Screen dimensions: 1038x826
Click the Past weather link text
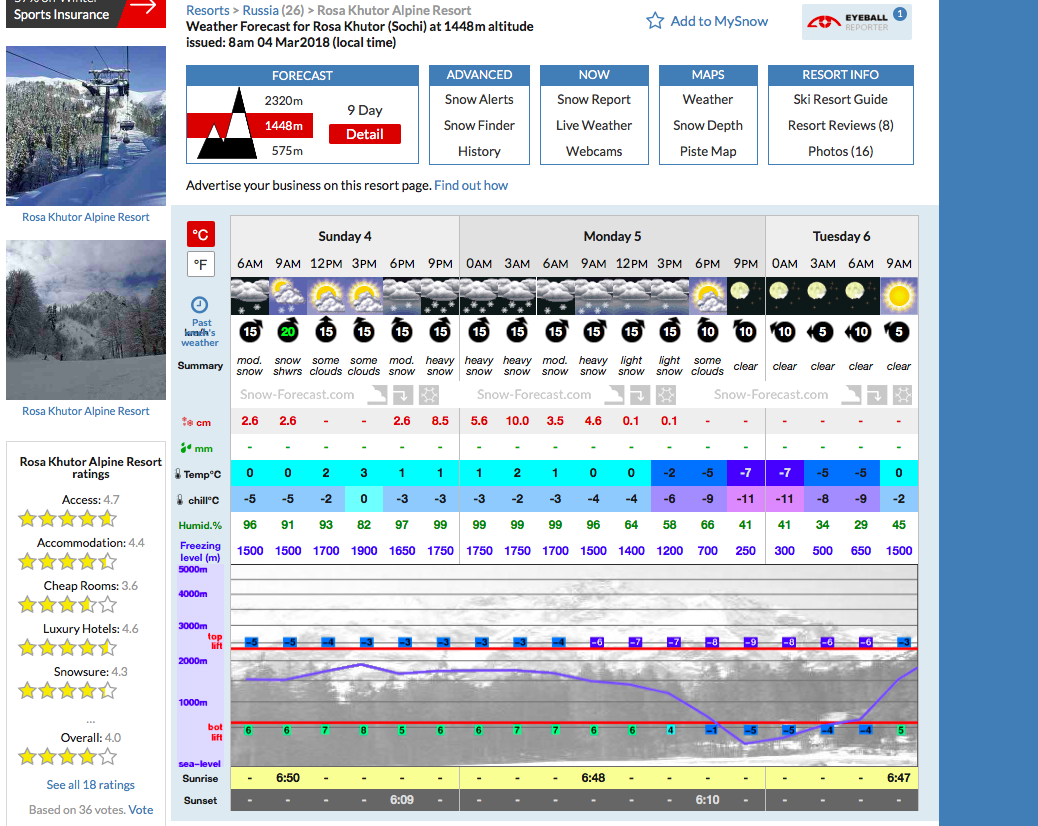tap(200, 332)
